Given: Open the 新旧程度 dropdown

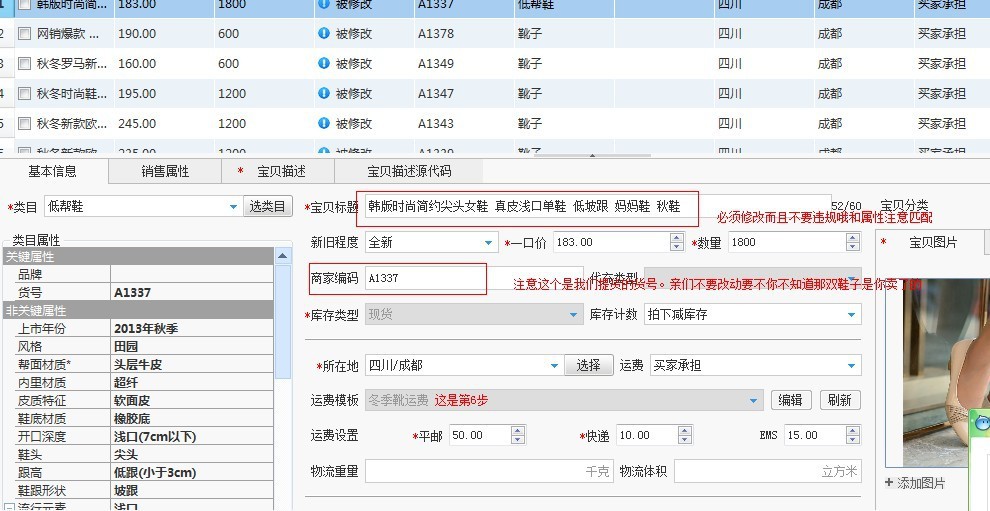Looking at the screenshot, I should 489,242.
